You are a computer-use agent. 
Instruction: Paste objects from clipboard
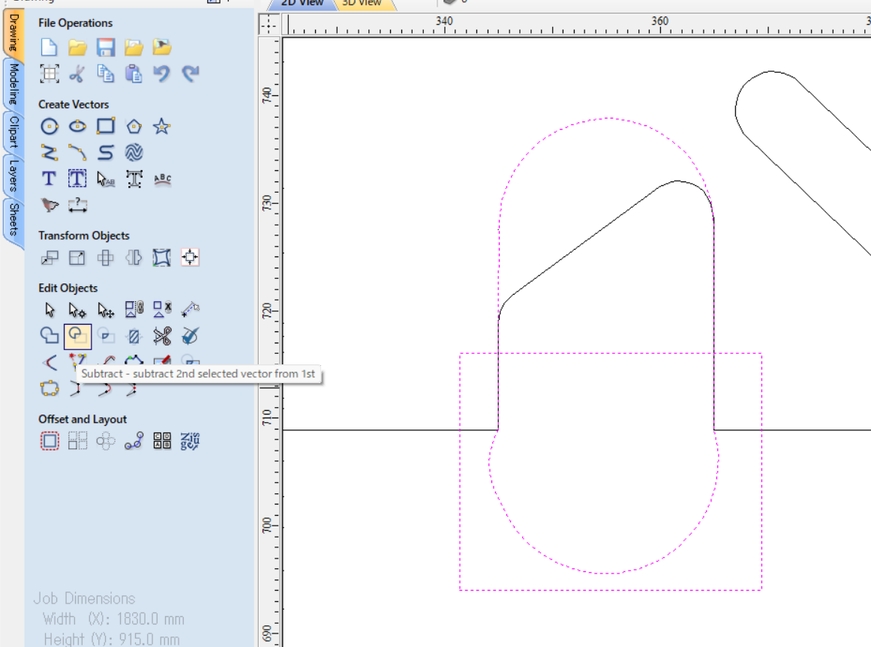tap(134, 73)
